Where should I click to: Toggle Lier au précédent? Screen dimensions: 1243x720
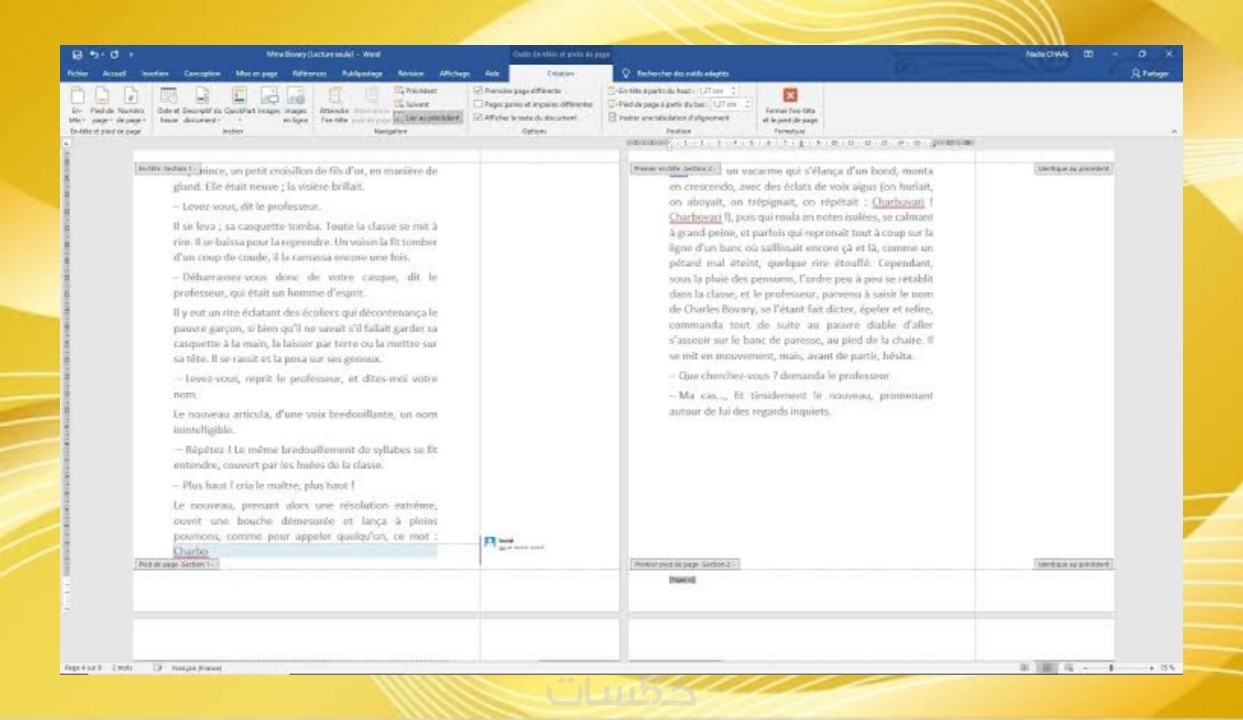(427, 116)
